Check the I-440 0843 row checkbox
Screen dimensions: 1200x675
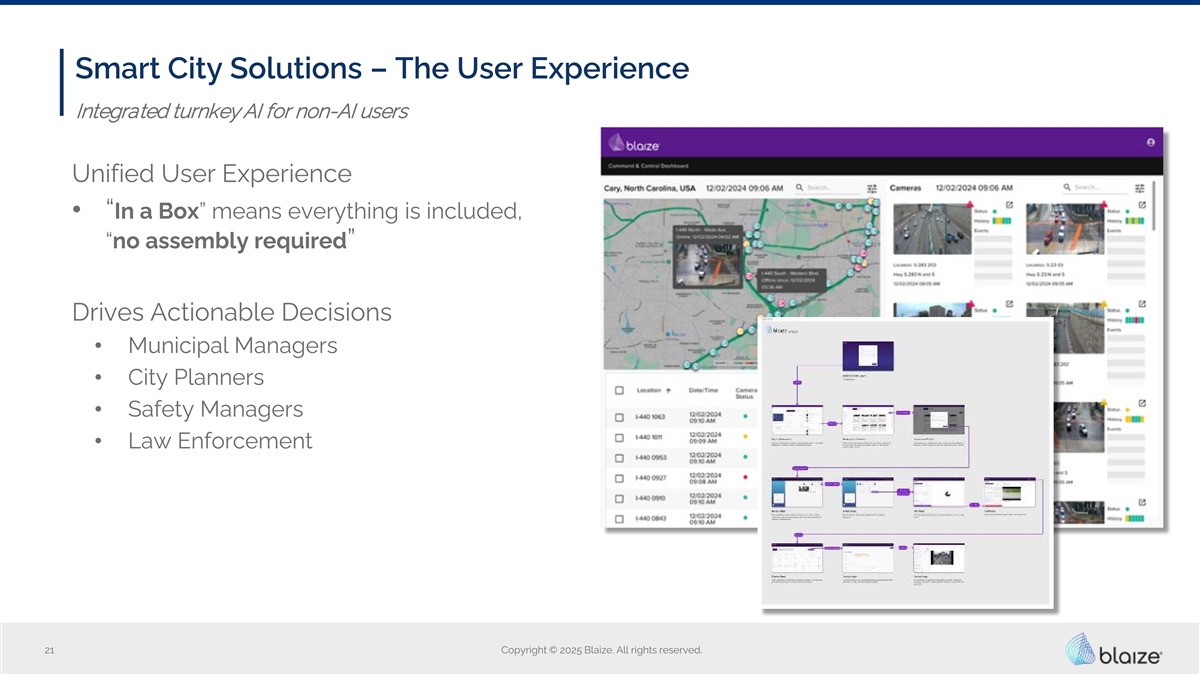pos(620,518)
